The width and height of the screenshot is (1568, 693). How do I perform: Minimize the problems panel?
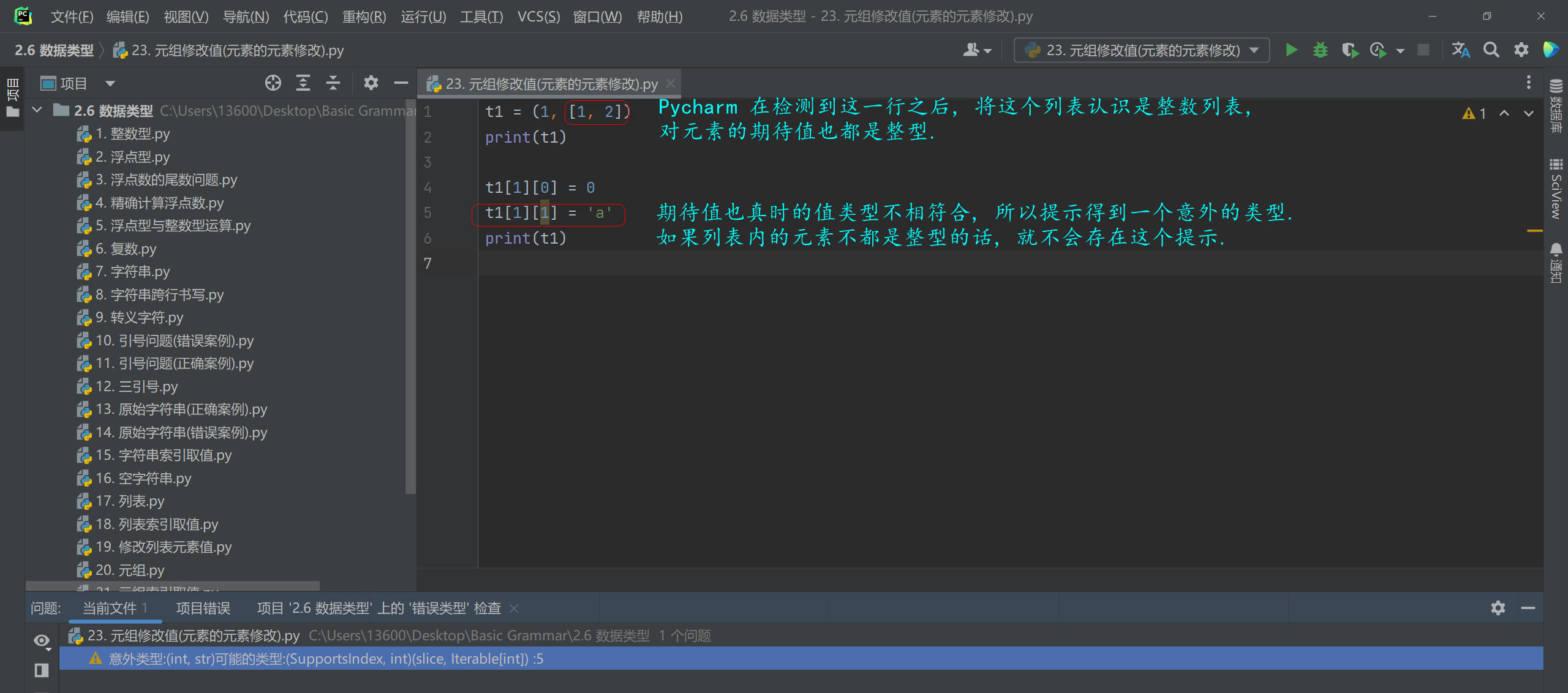pyautogui.click(x=1528, y=608)
